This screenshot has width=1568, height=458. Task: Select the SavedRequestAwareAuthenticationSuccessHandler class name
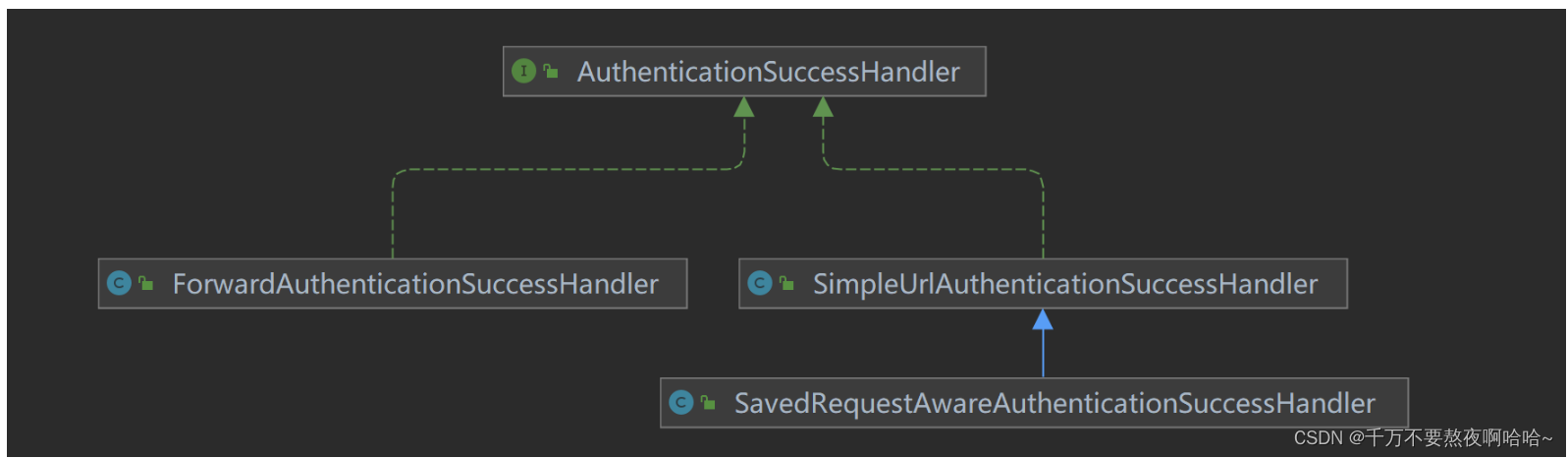point(1054,403)
